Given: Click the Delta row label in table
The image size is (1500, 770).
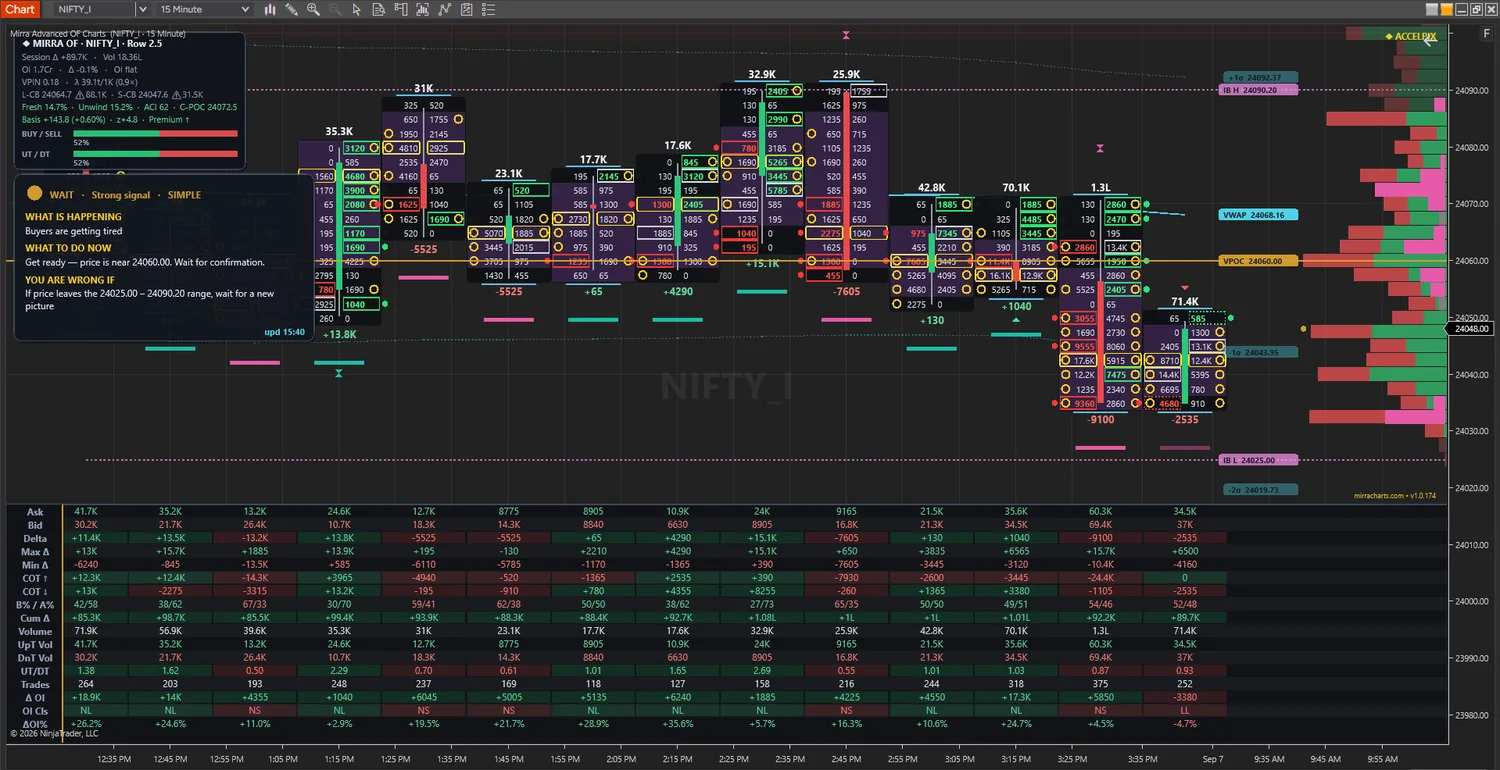Looking at the screenshot, I should (34, 538).
